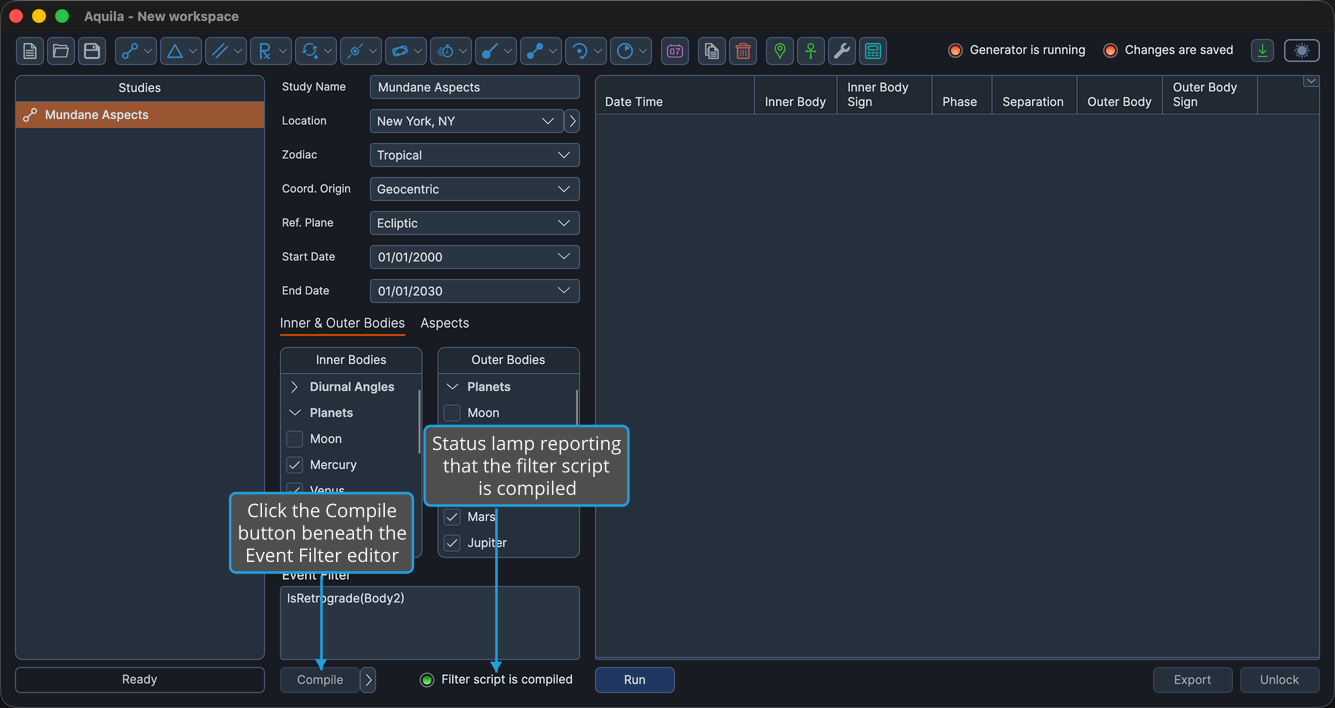The image size is (1335, 708).
Task: Click the arrow button next to Location
Action: (572, 121)
